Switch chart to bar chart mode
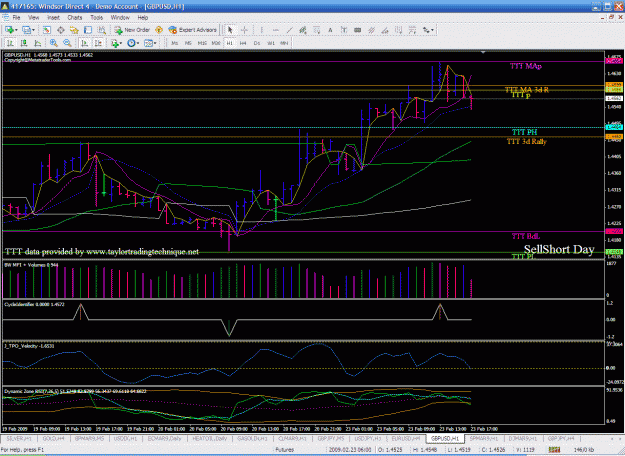Screen dimensions: 625x456 10,43
